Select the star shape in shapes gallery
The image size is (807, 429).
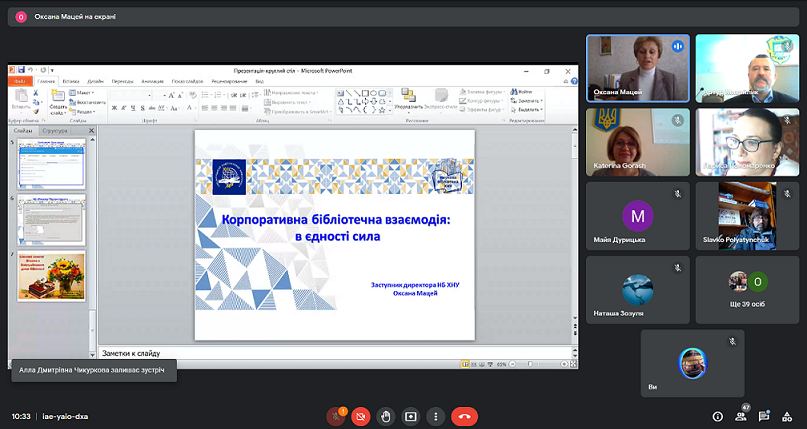coord(382,110)
